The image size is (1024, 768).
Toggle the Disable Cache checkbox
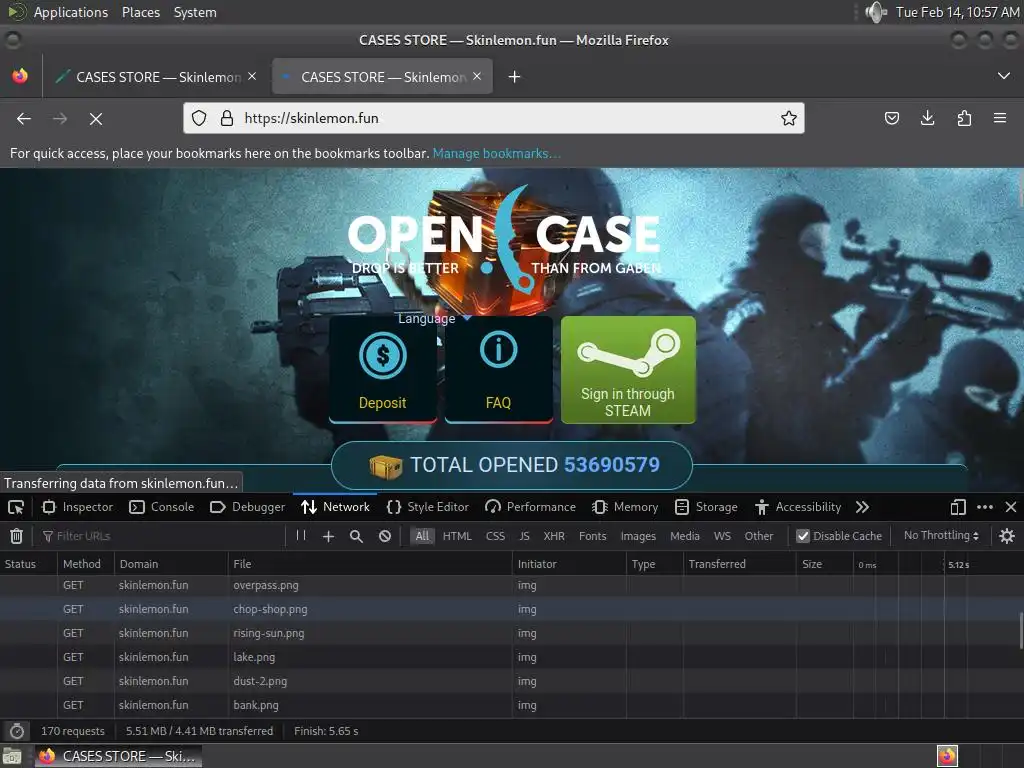(803, 536)
